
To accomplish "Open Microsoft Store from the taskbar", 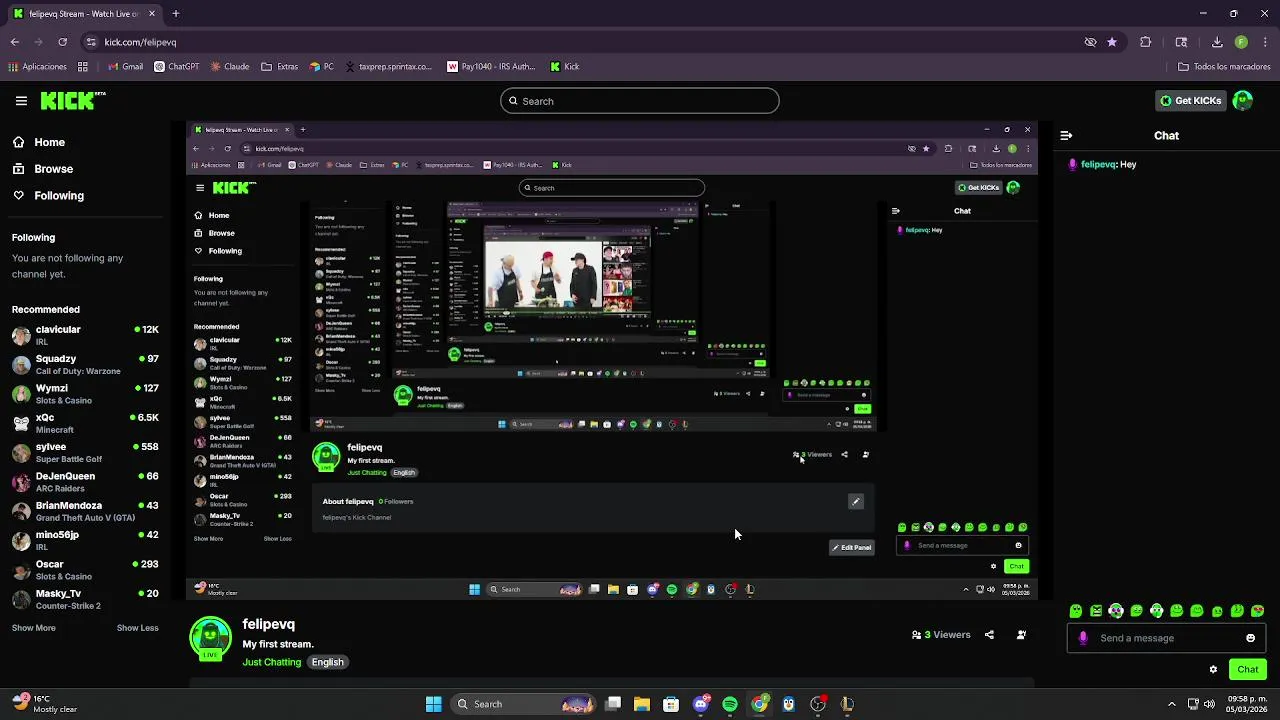I will (x=671, y=704).
